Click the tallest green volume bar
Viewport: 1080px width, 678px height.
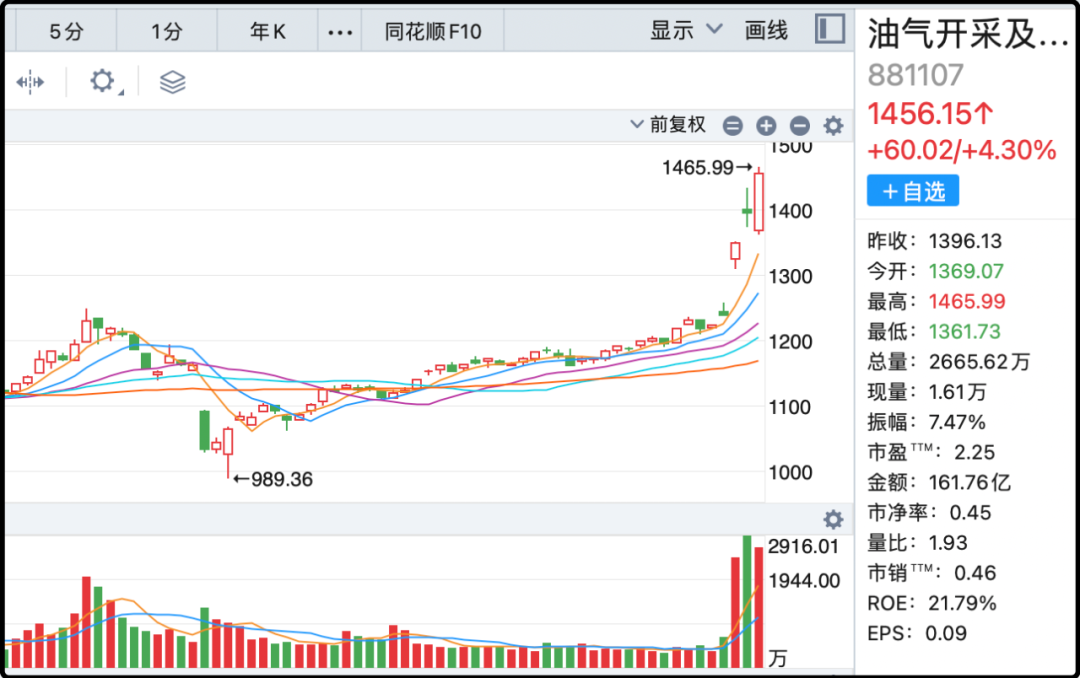[746, 602]
